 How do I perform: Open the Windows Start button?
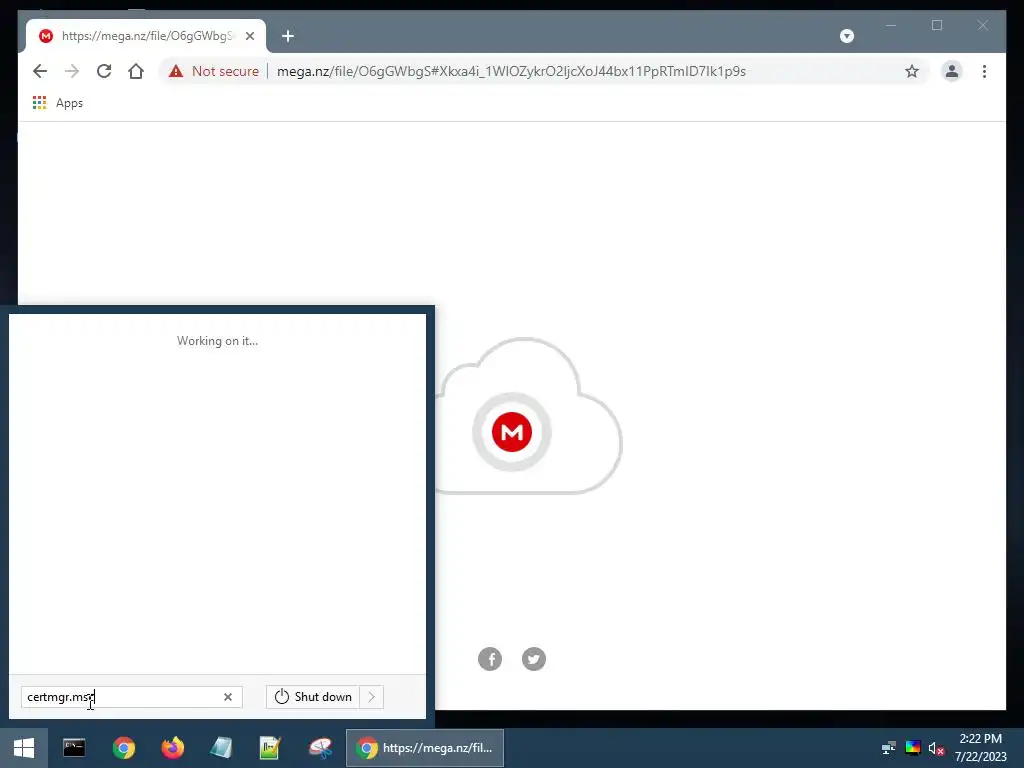point(24,748)
